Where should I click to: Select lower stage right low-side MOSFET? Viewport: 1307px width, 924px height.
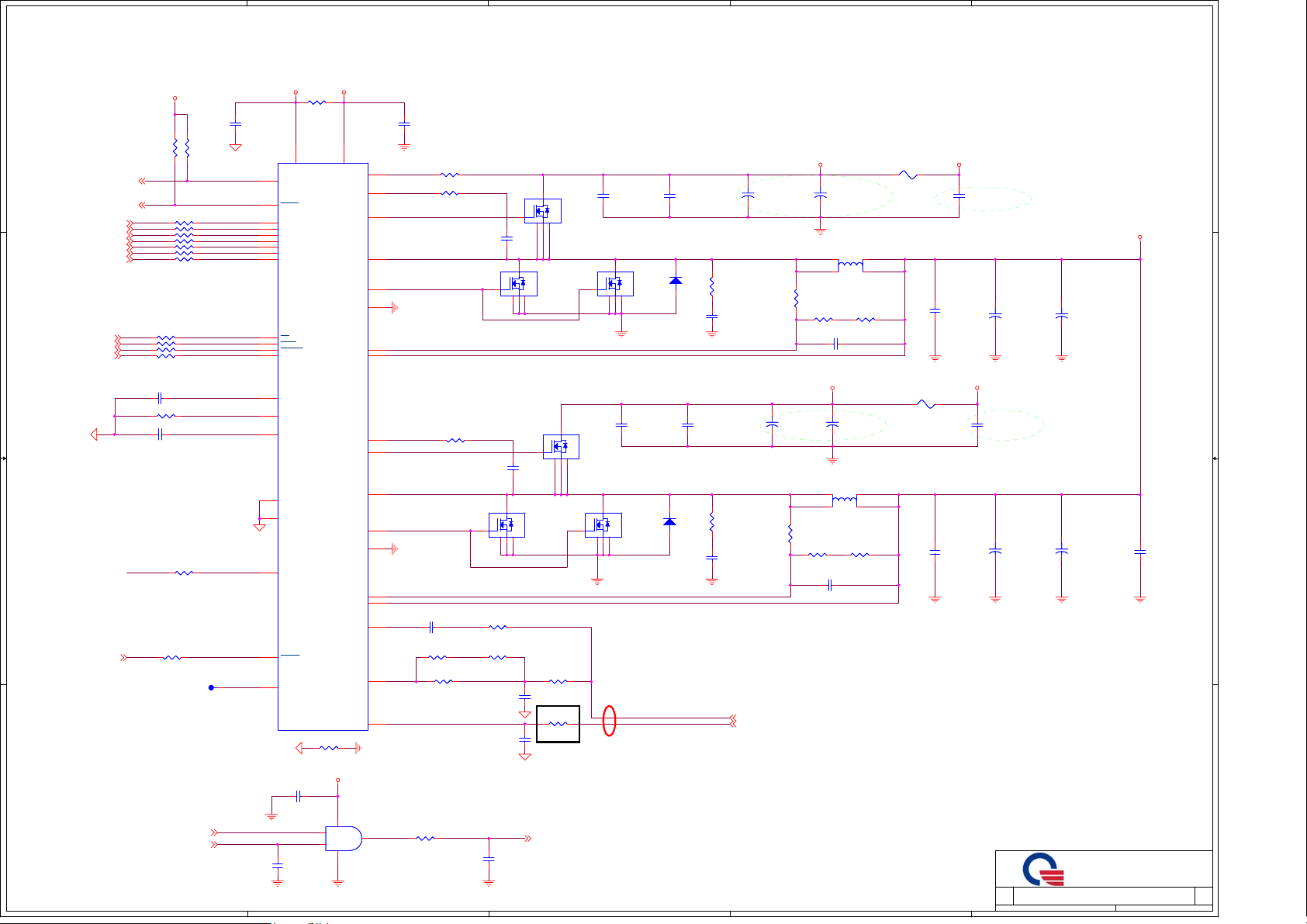tap(603, 525)
